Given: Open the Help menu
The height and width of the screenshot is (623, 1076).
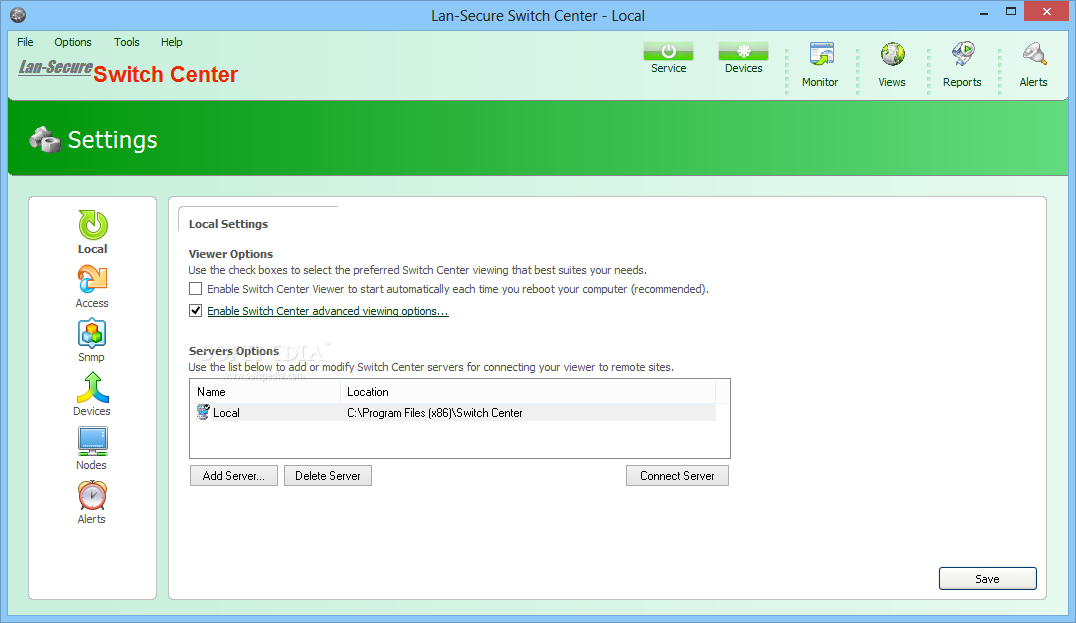Looking at the screenshot, I should click(x=172, y=42).
